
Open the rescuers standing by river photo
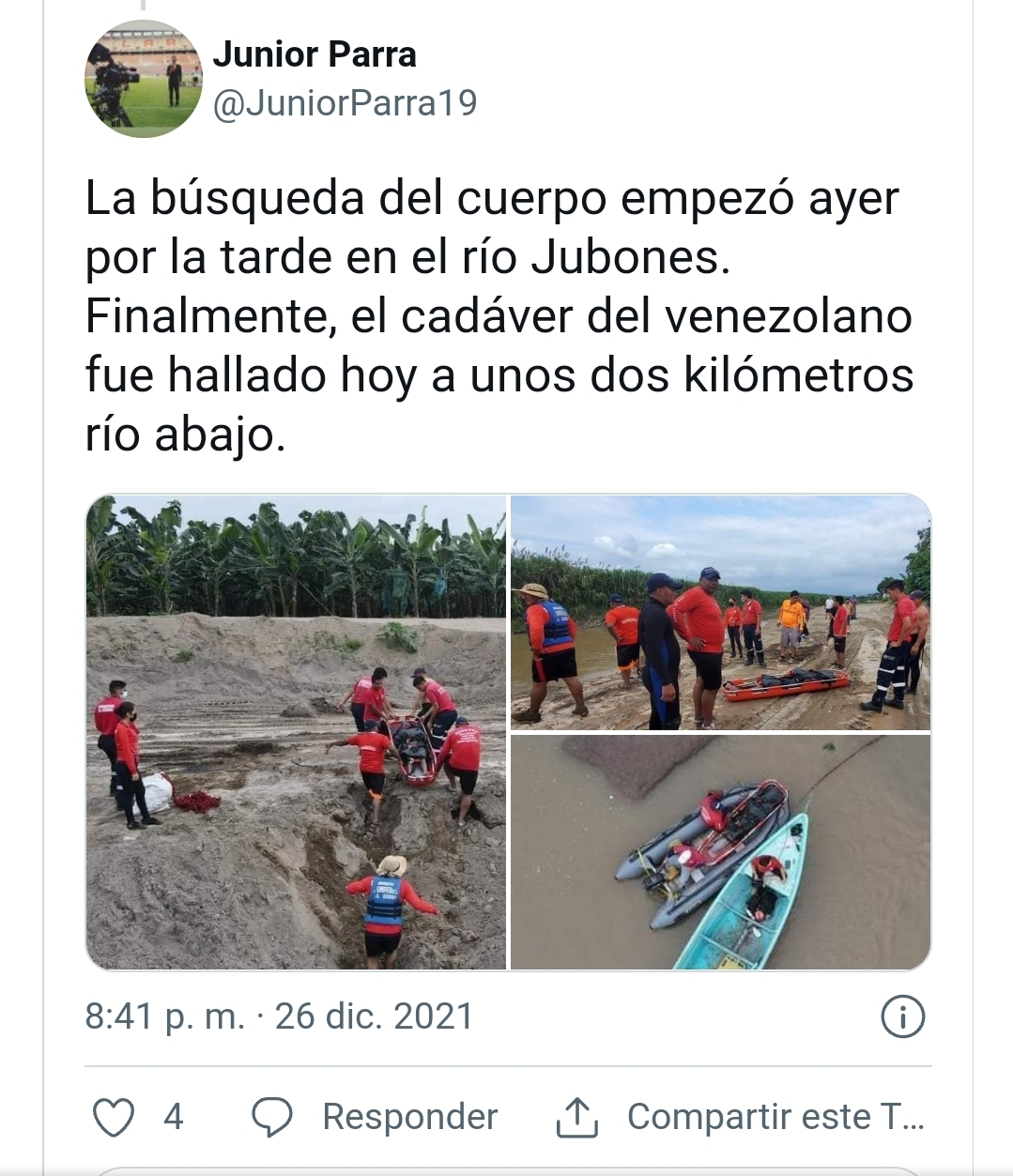pyautogui.click(x=720, y=612)
